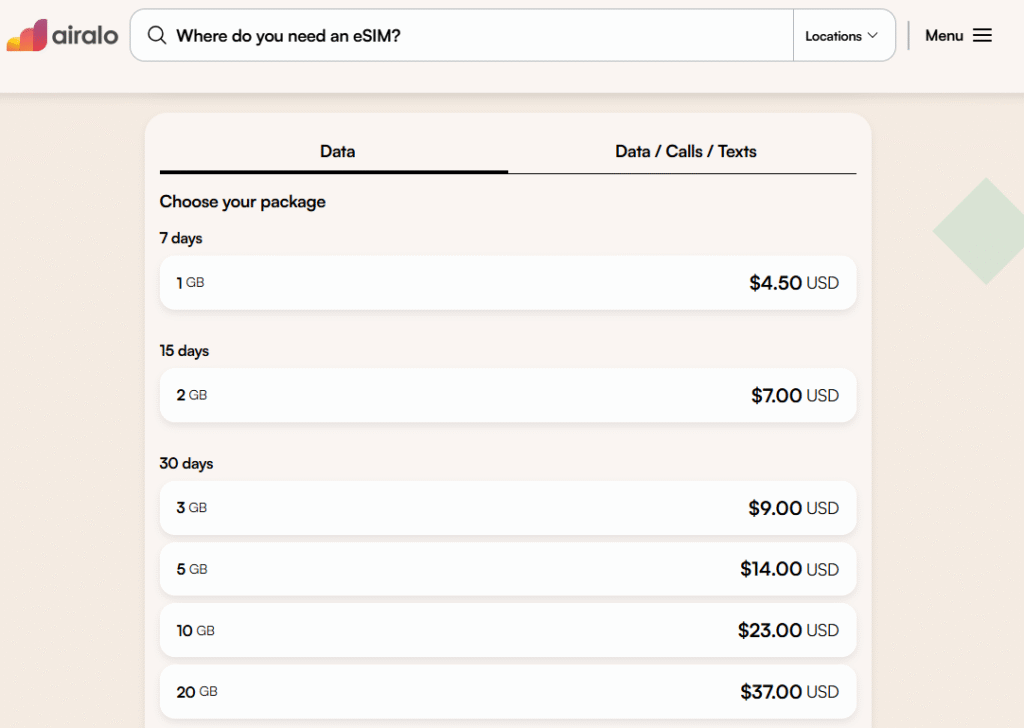
Task: Click the Locations chevron arrow
Action: (x=873, y=35)
